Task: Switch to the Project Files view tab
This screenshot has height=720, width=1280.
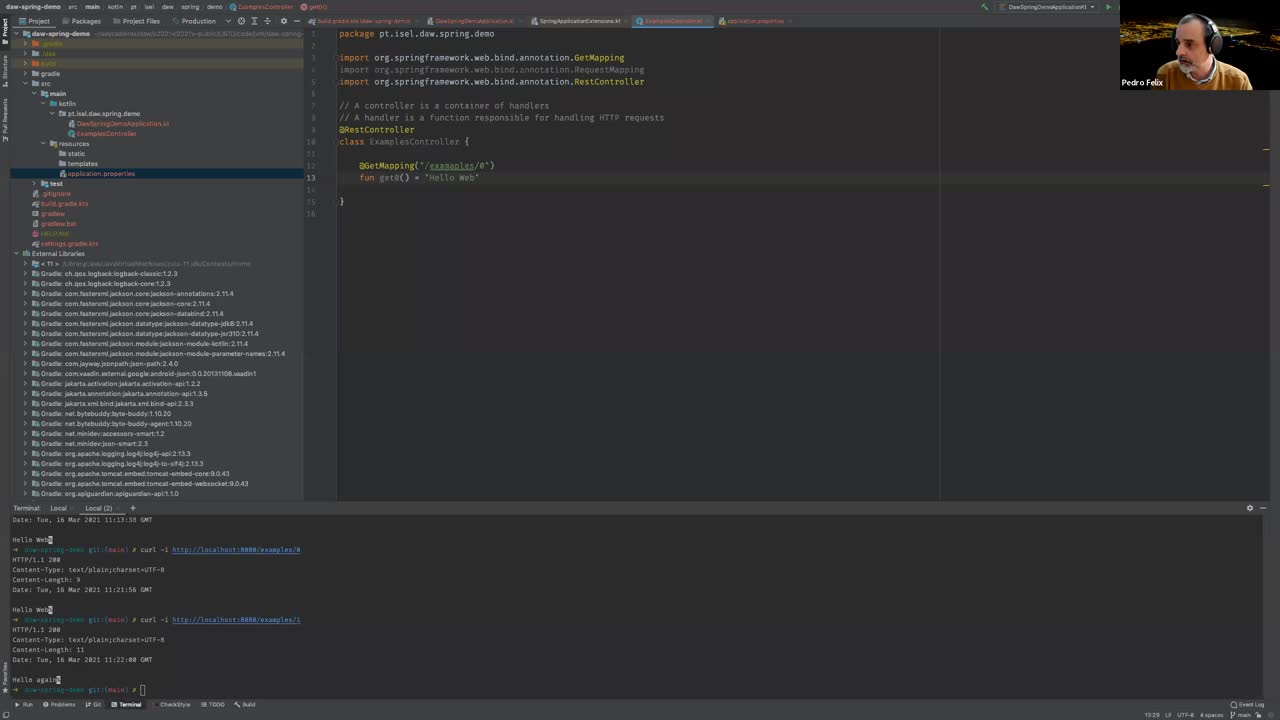Action: (136, 21)
